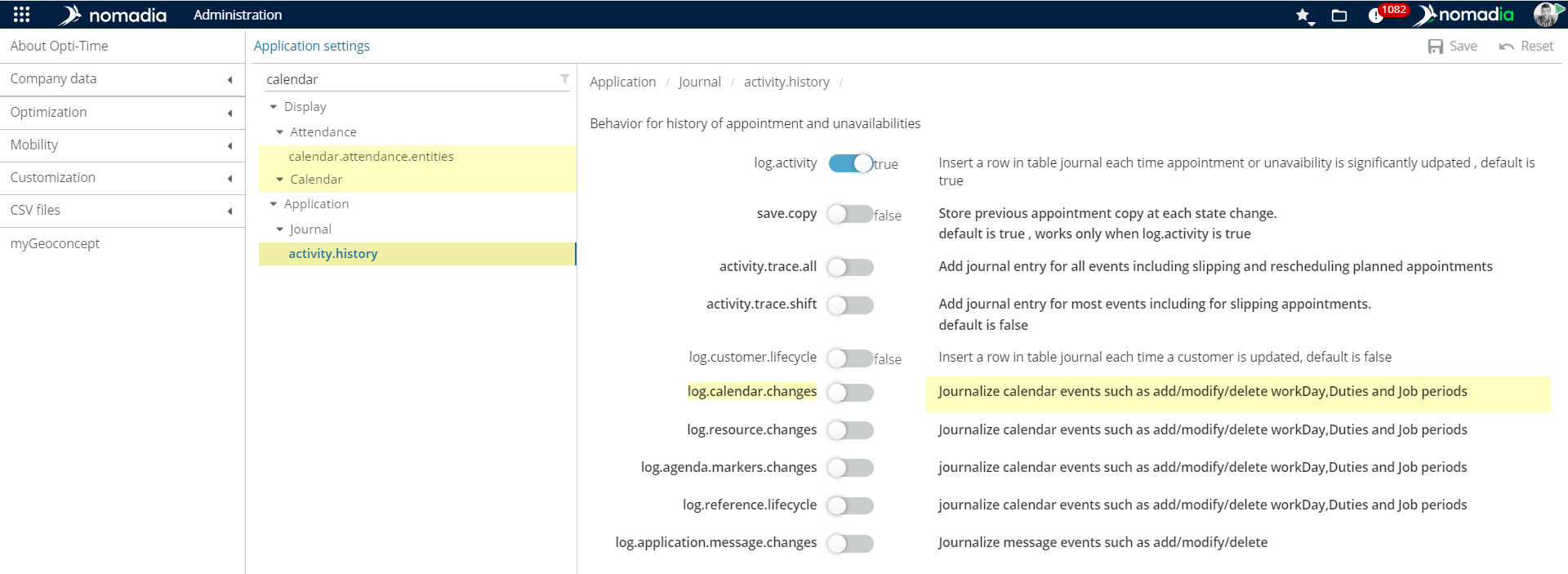Expand the Company data menu
This screenshot has height=574, width=1568.
point(122,79)
